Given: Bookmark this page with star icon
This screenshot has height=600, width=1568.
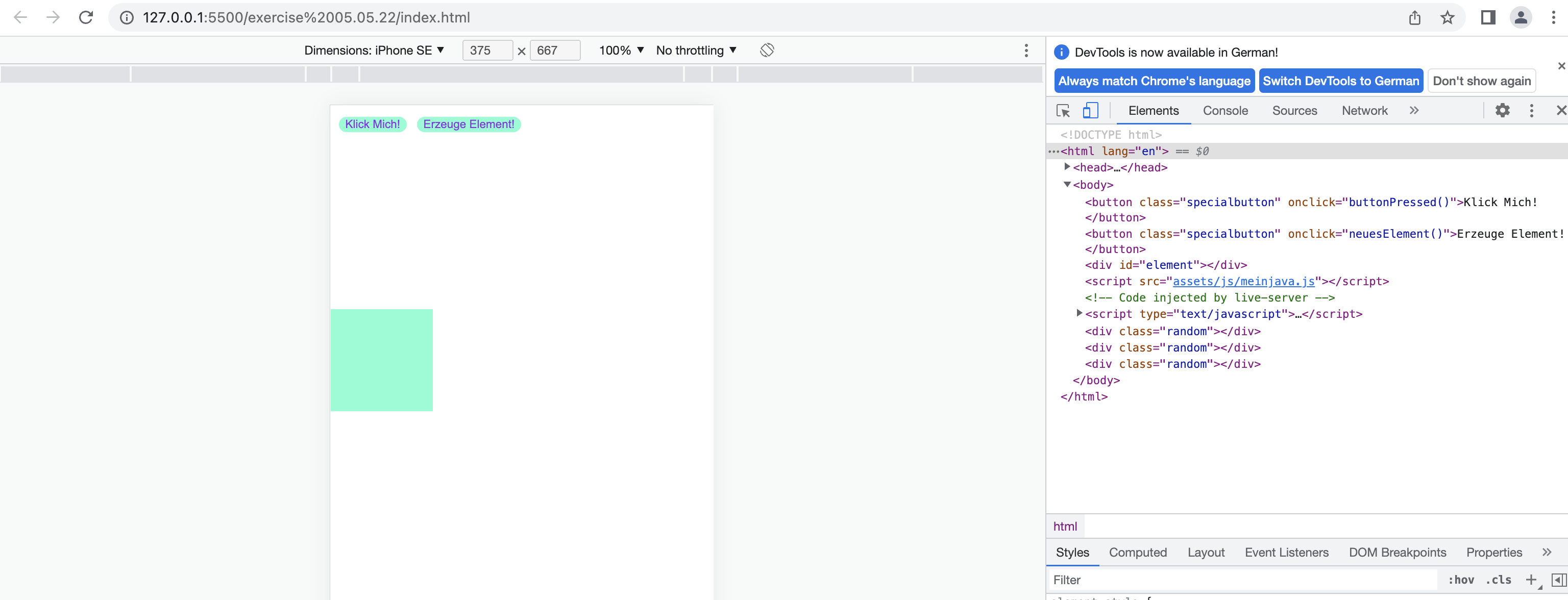Looking at the screenshot, I should (1447, 18).
